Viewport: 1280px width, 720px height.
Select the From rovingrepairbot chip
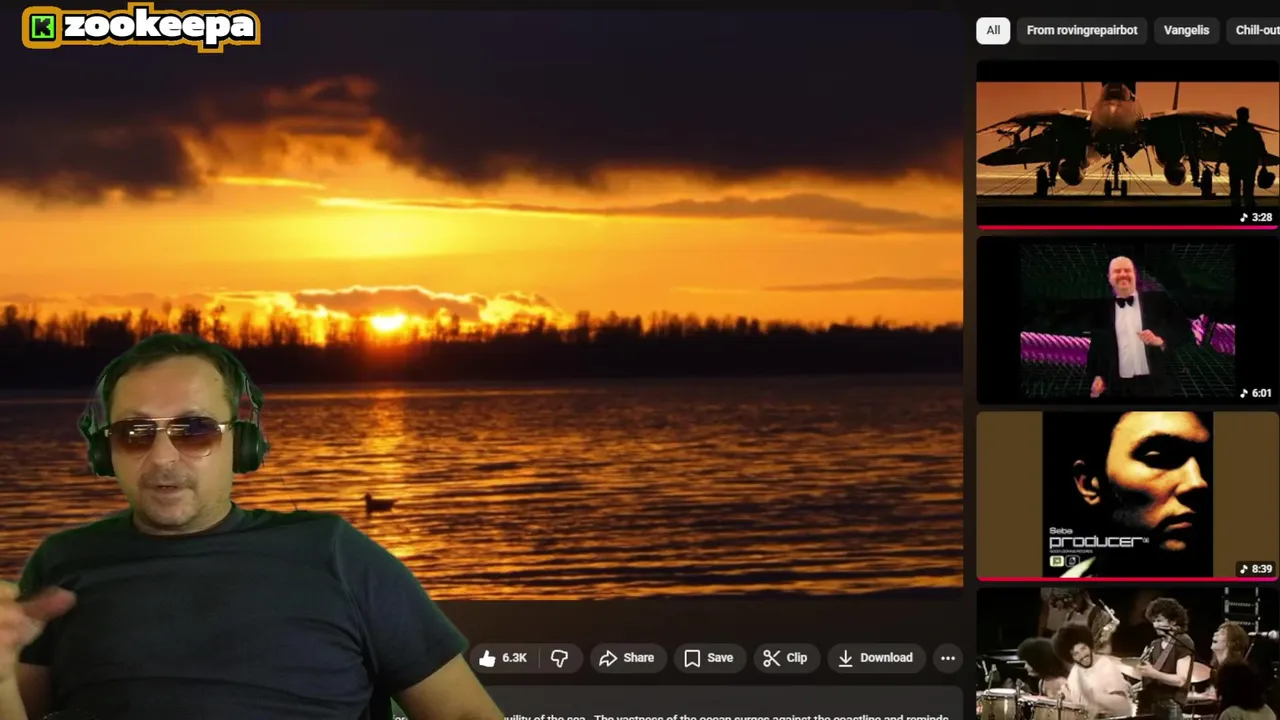[1082, 30]
